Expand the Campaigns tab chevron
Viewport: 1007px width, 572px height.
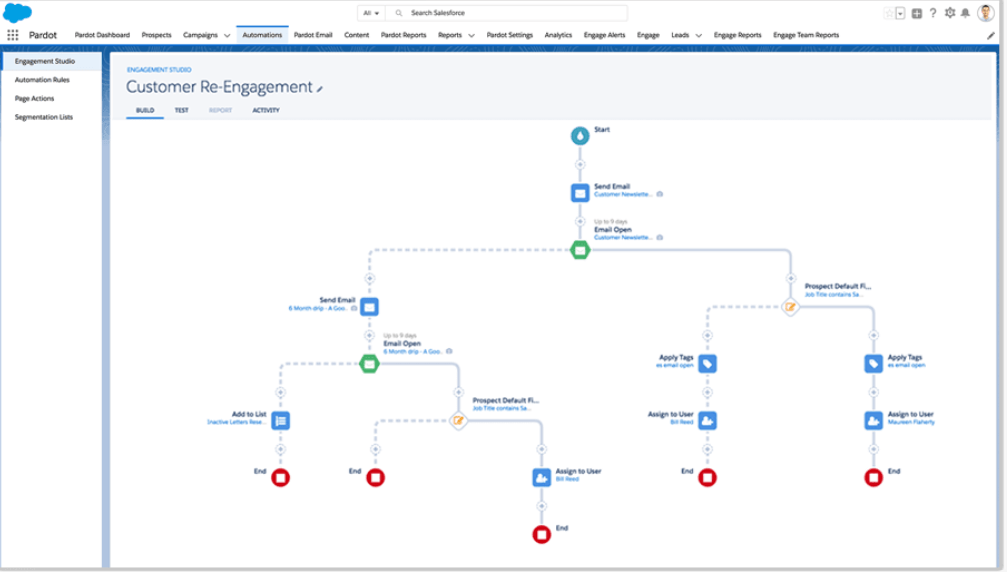(227, 36)
